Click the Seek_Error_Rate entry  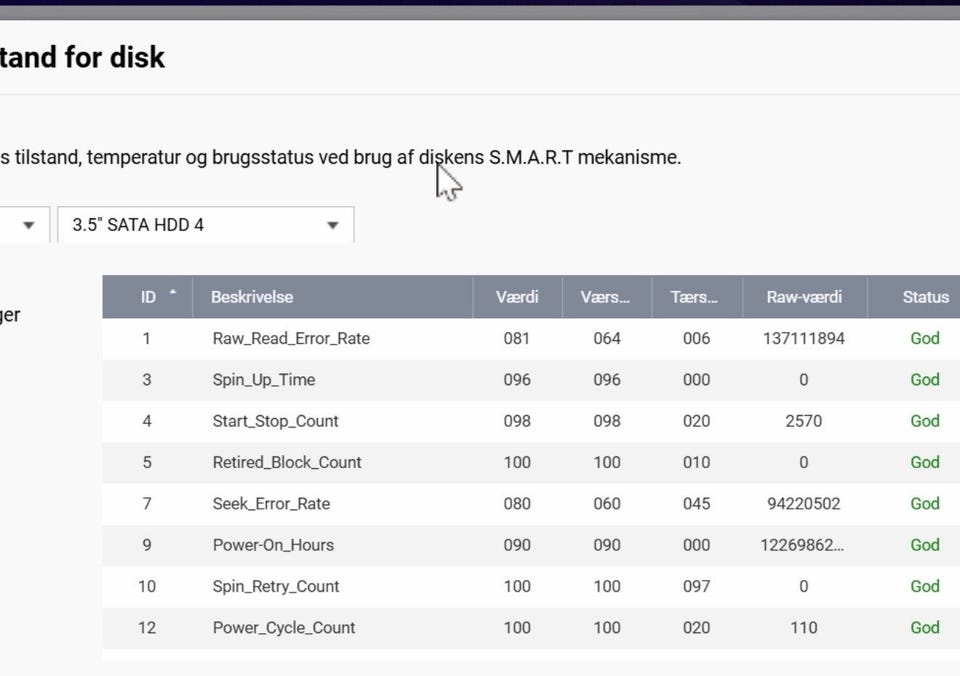click(271, 504)
